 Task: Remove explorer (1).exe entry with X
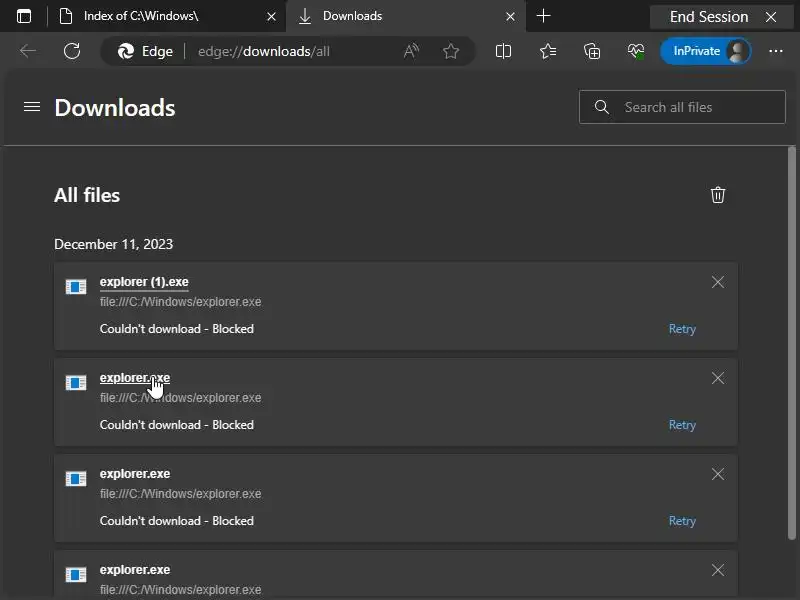pos(718,282)
